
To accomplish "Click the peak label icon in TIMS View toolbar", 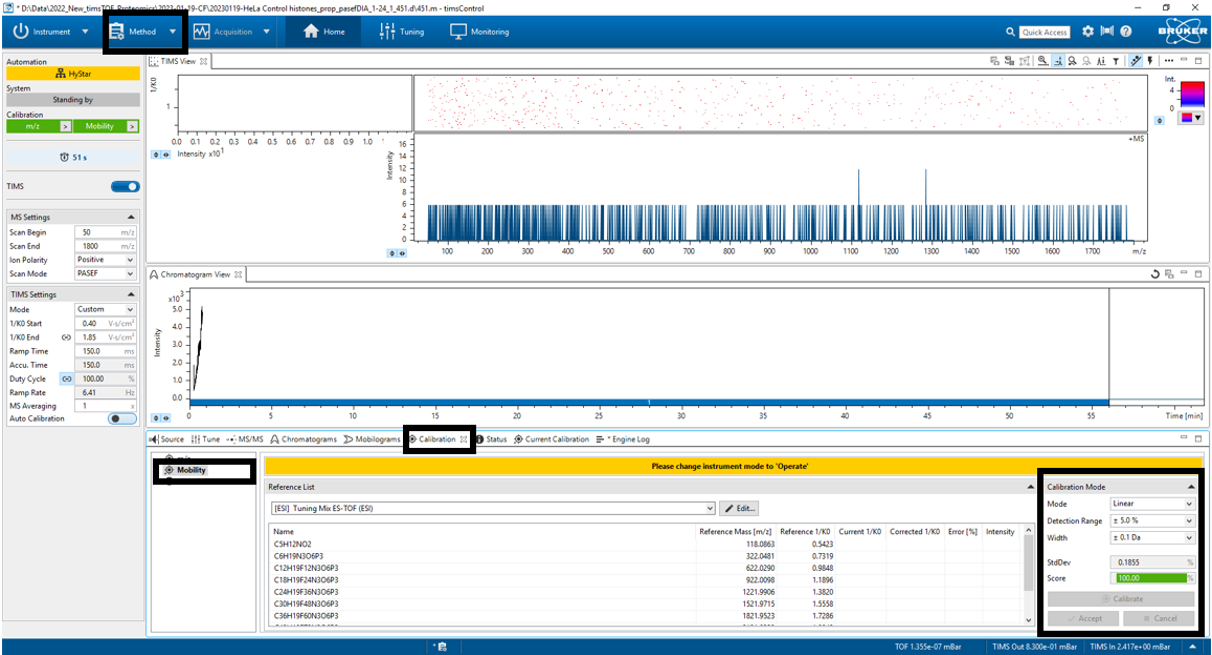I will tap(1101, 61).
